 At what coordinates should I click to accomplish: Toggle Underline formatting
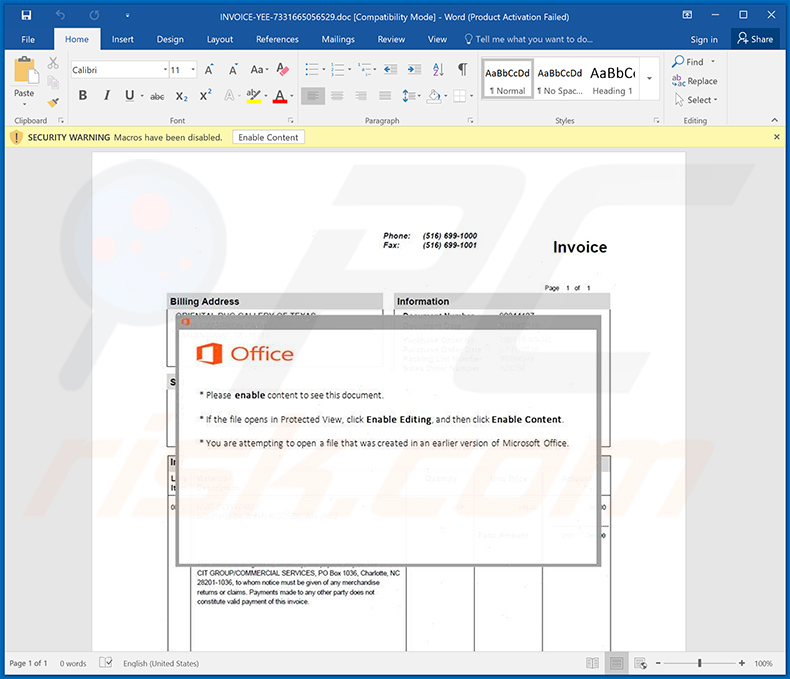pos(129,95)
